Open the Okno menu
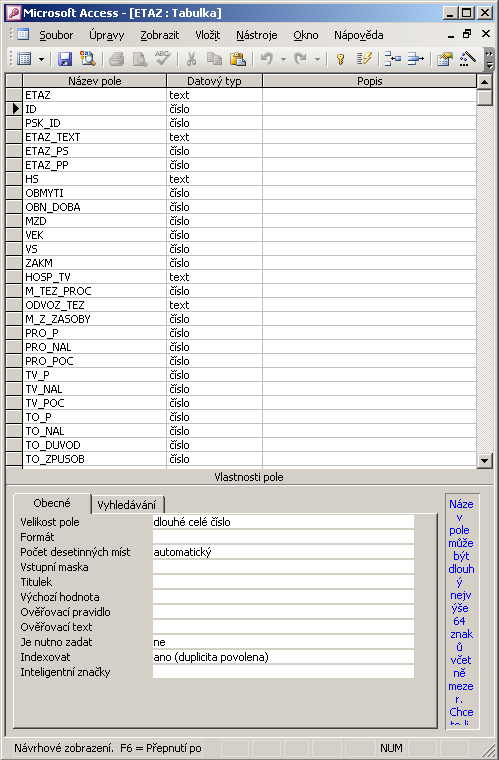Viewport: 499px width, 760px height. pos(306,35)
